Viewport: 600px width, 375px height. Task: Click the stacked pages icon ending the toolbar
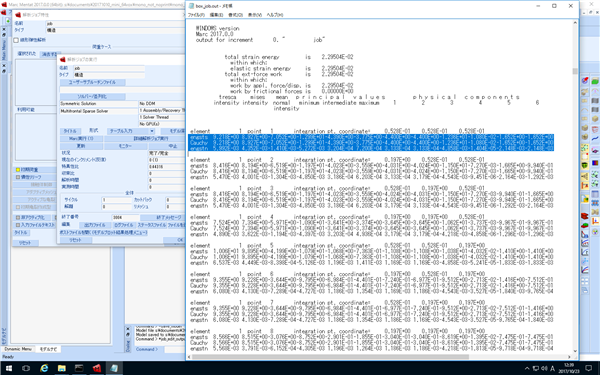tap(585, 291)
